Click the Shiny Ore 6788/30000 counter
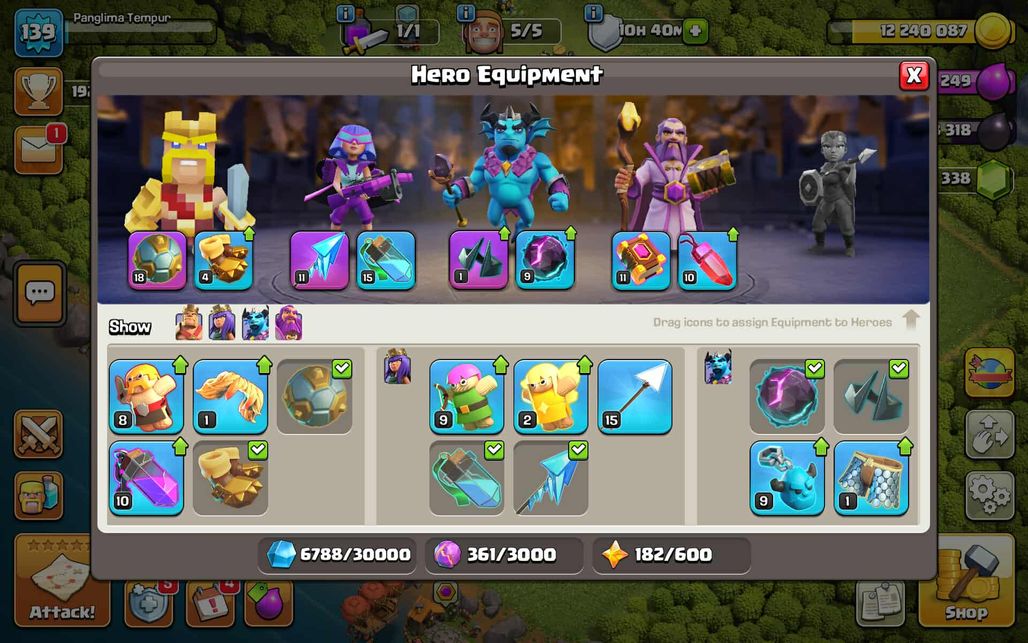Image resolution: width=1028 pixels, height=643 pixels. point(339,555)
